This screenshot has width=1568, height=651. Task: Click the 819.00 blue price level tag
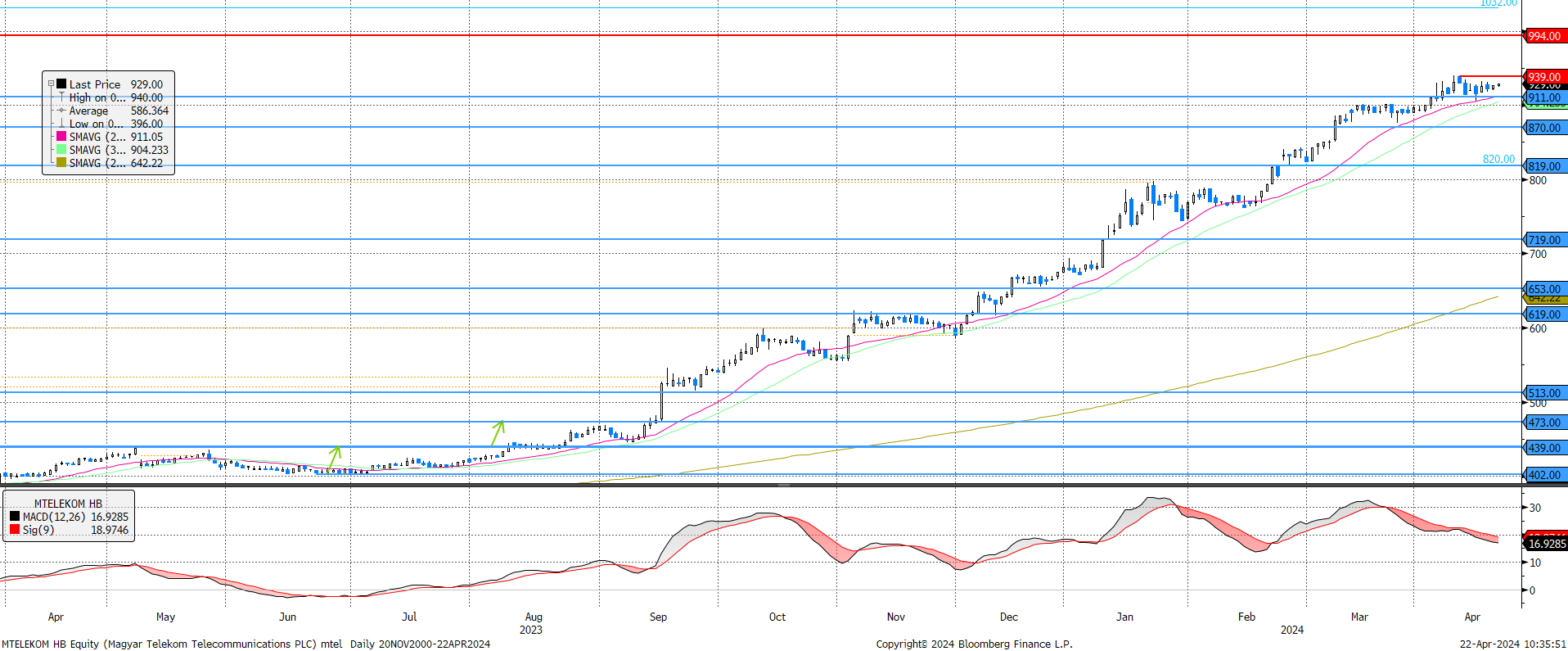[1545, 166]
